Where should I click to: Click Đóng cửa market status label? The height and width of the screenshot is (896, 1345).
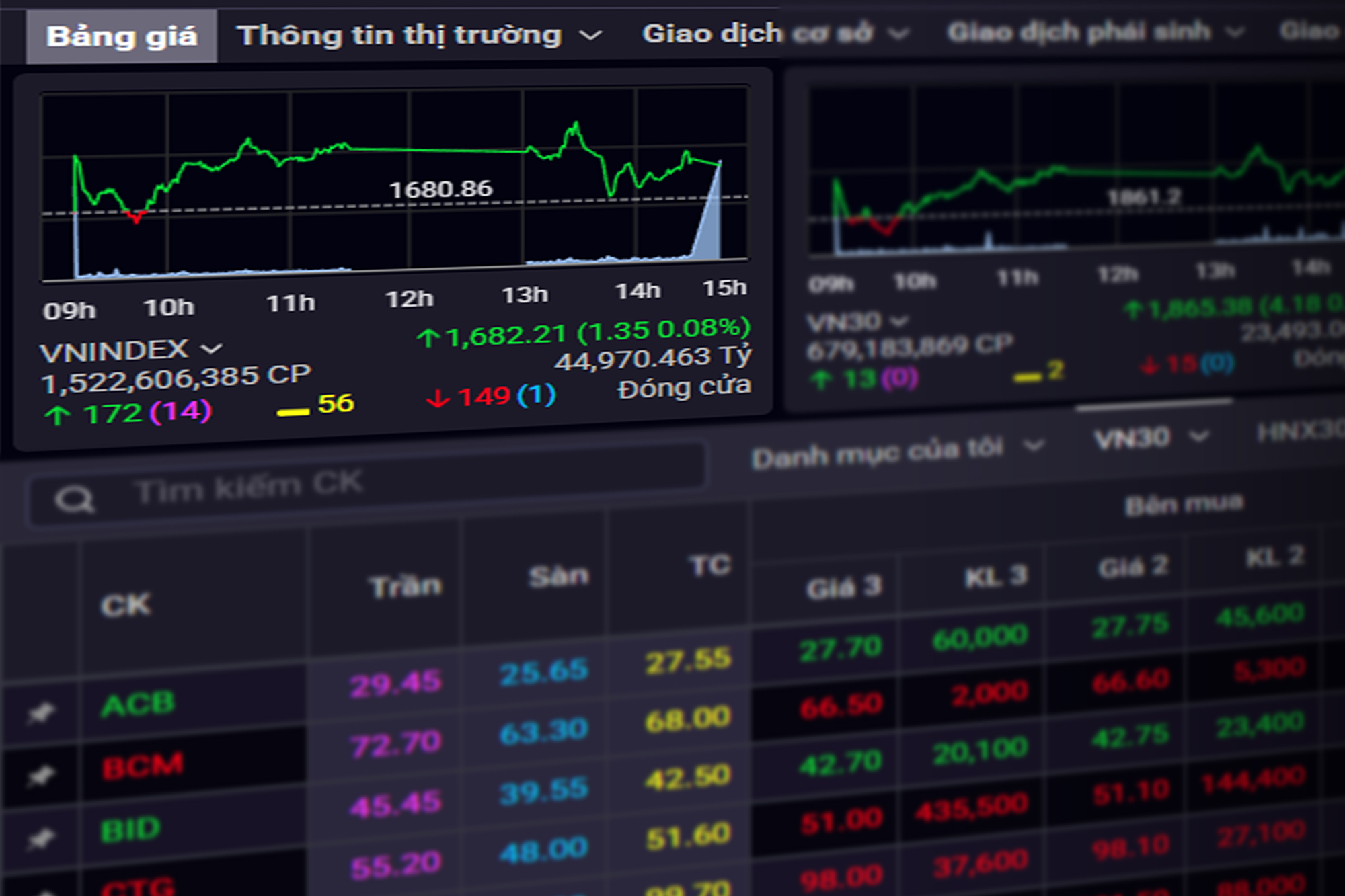[x=684, y=388]
